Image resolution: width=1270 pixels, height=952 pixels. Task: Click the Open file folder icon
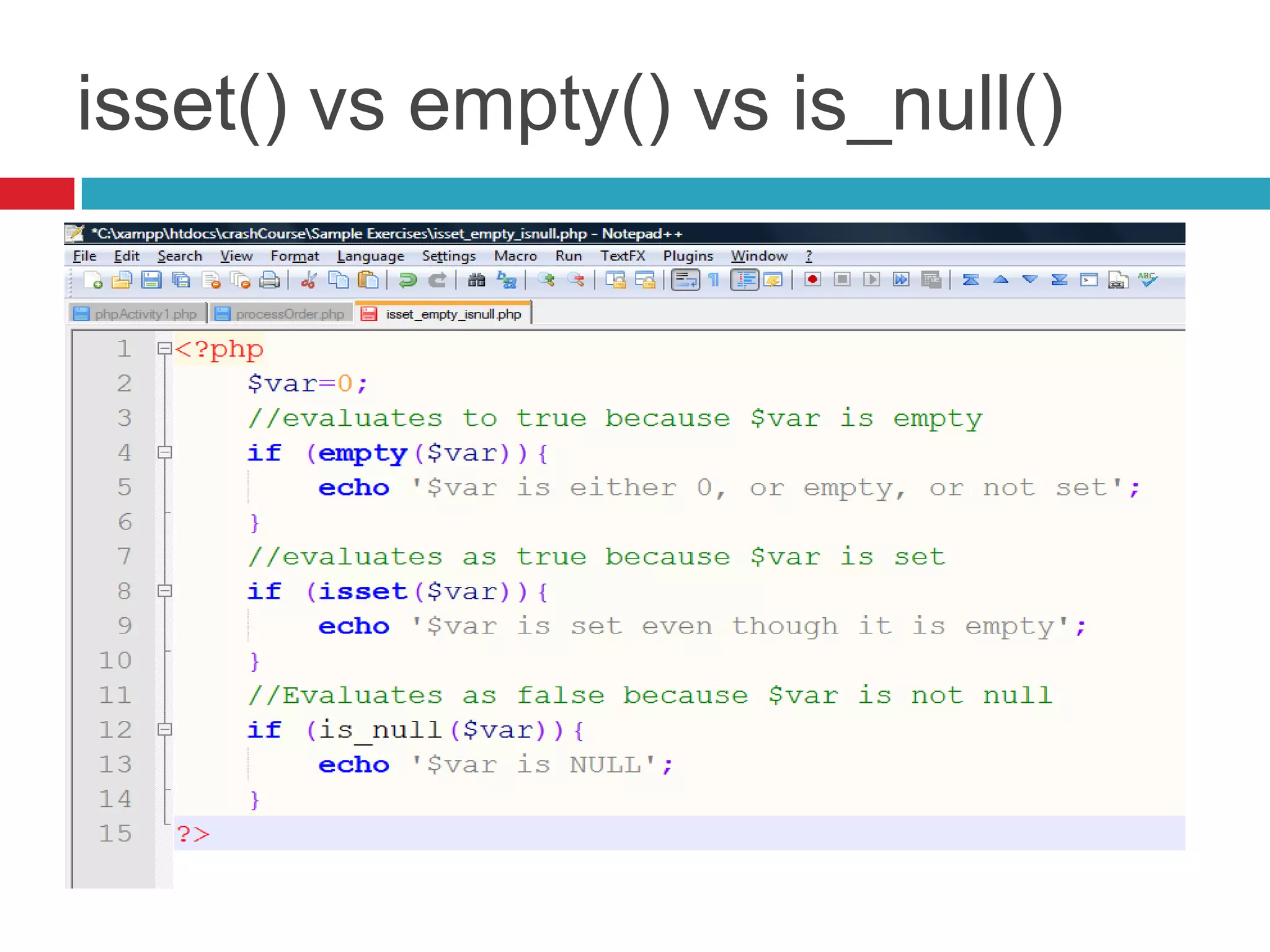tap(122, 280)
